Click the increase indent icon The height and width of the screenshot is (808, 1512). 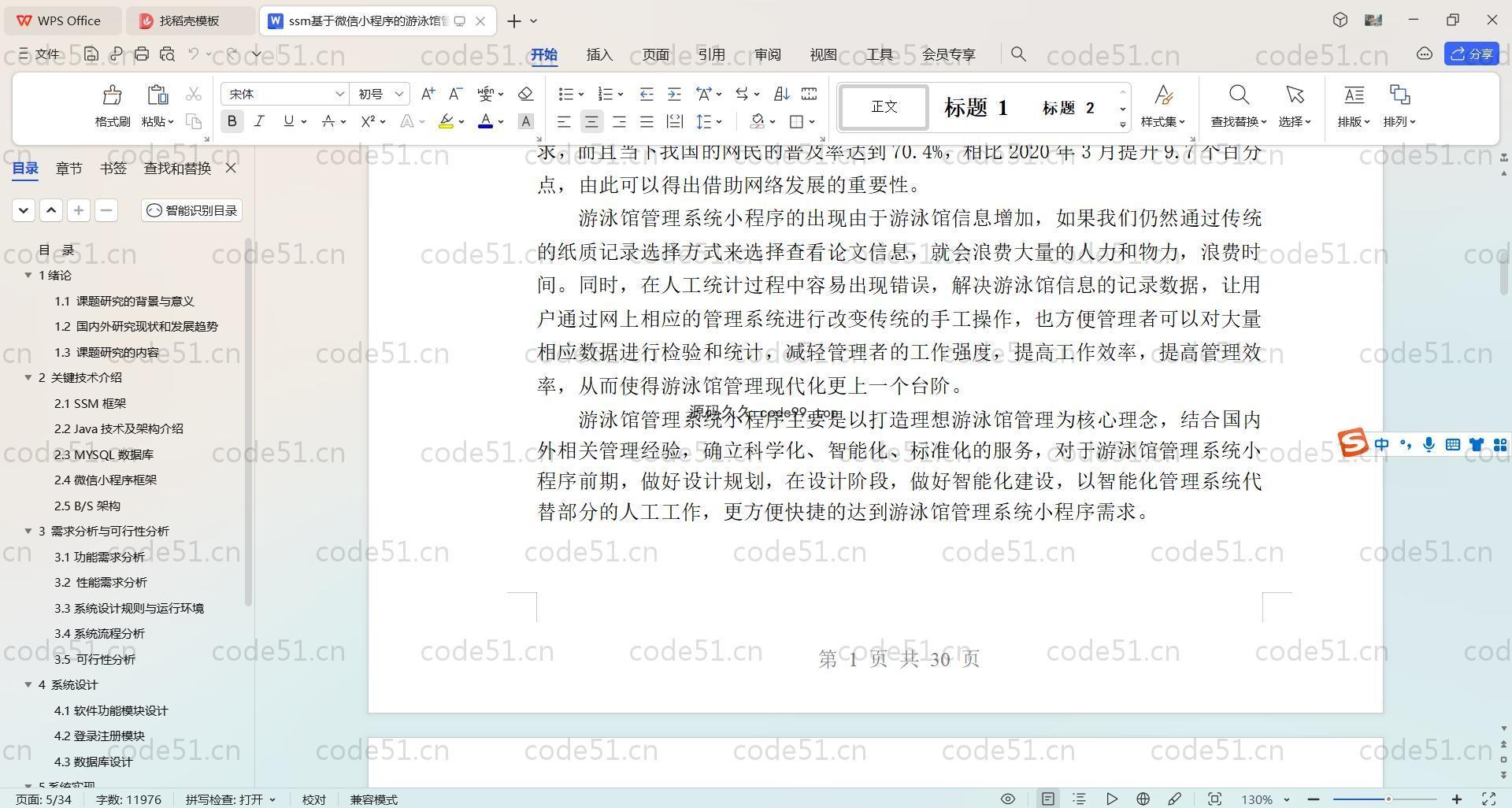click(x=674, y=94)
